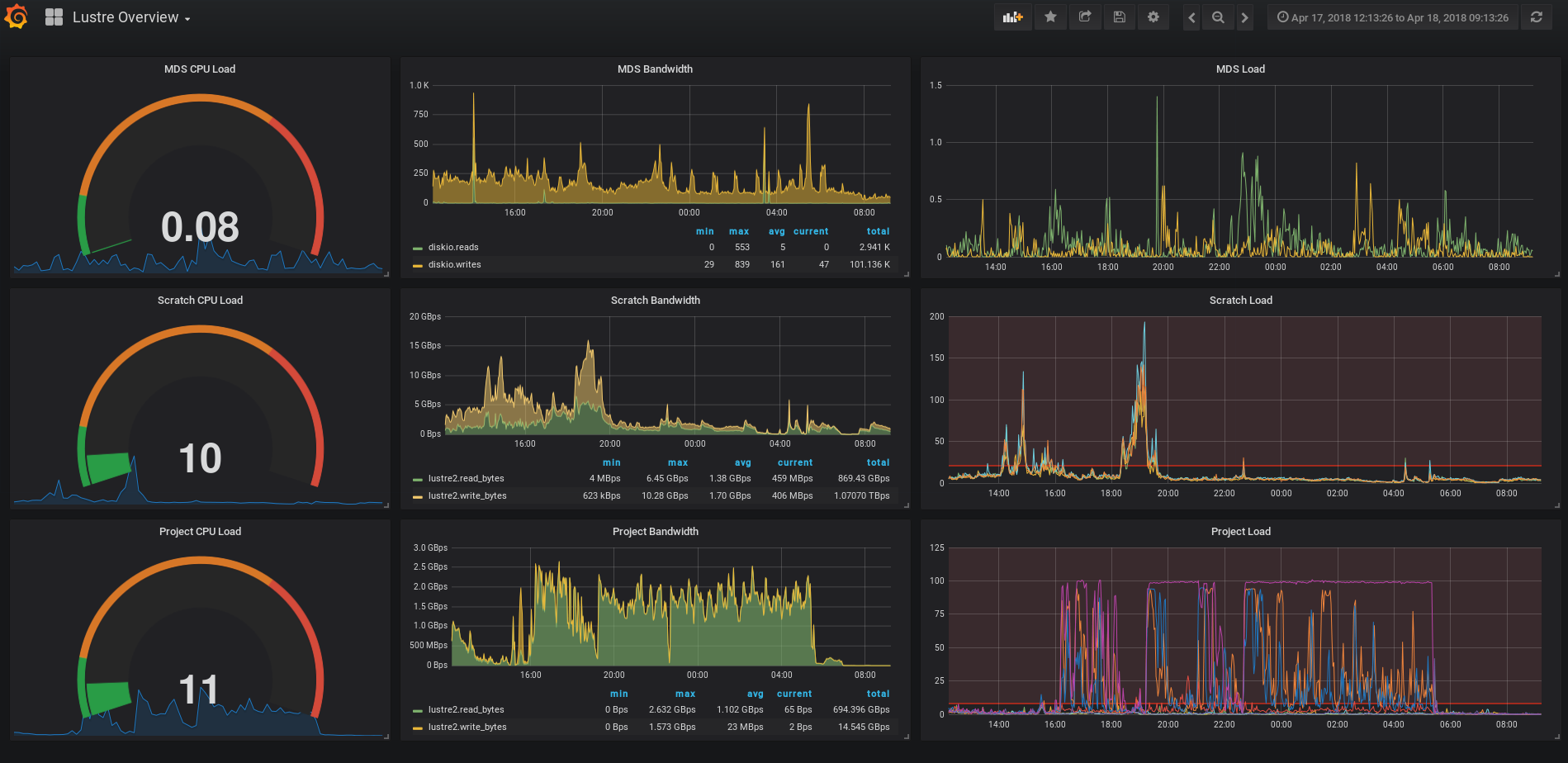Open dashboard settings gear
1568x763 pixels.
tap(1153, 17)
